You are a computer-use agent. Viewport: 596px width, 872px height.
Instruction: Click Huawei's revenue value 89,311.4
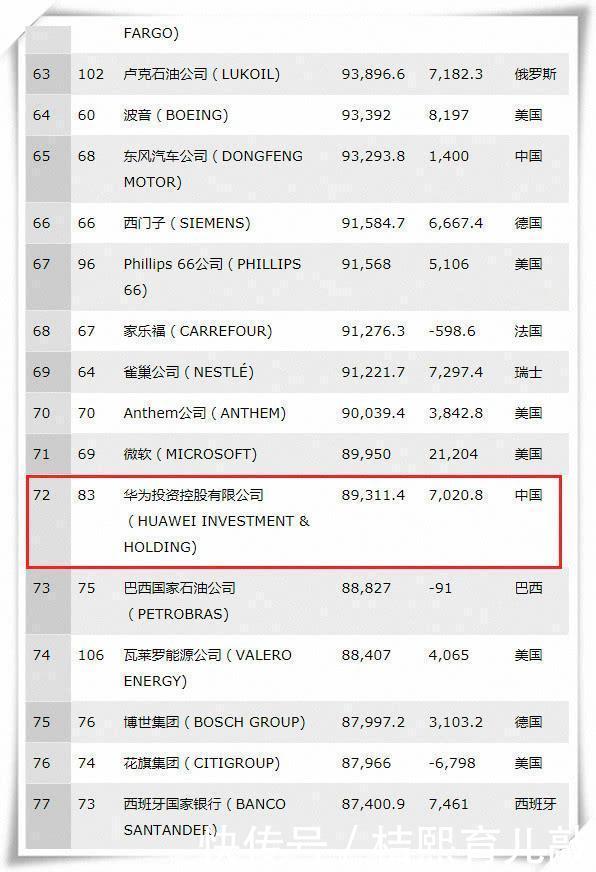point(373,495)
